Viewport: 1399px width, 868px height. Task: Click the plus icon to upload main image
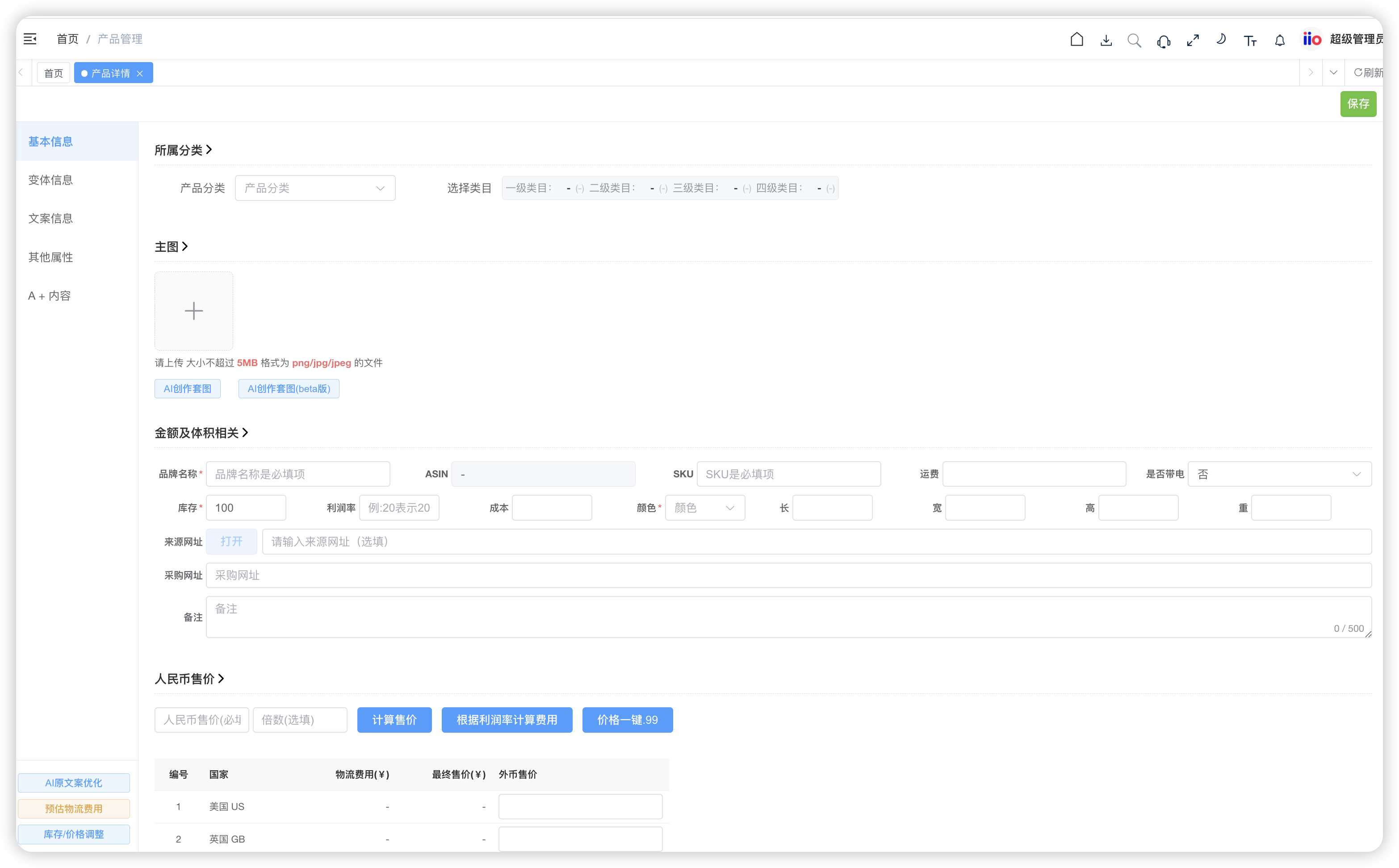tap(193, 311)
